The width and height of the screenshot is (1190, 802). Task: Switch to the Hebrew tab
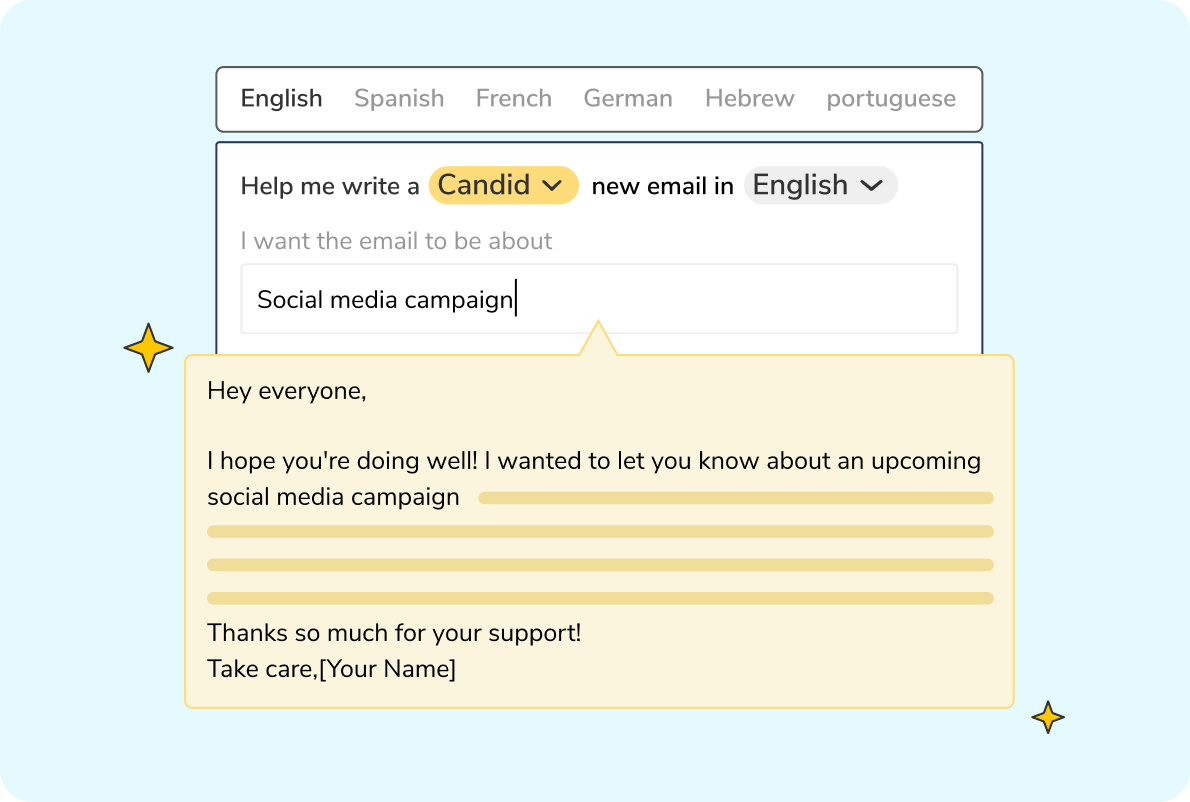(749, 99)
